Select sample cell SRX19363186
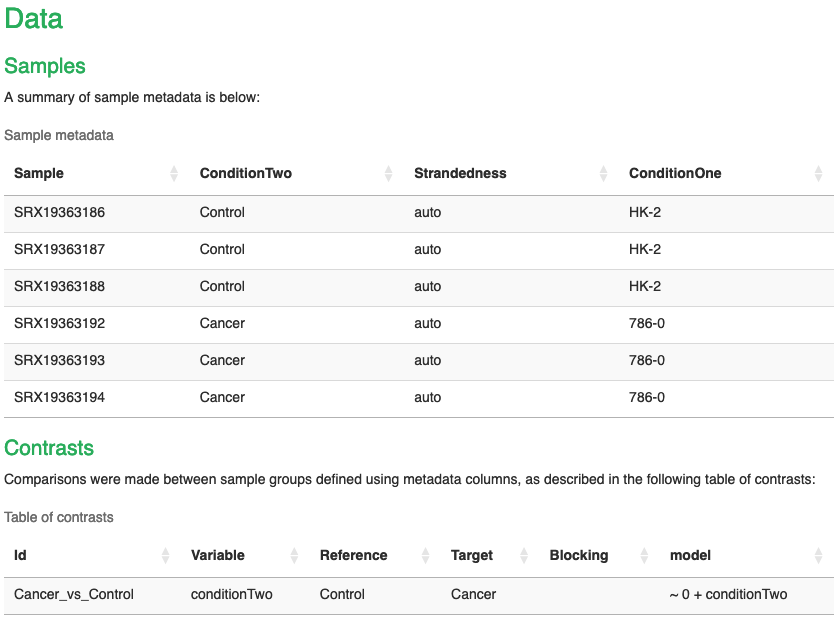This screenshot has height=621, width=840. click(59, 213)
